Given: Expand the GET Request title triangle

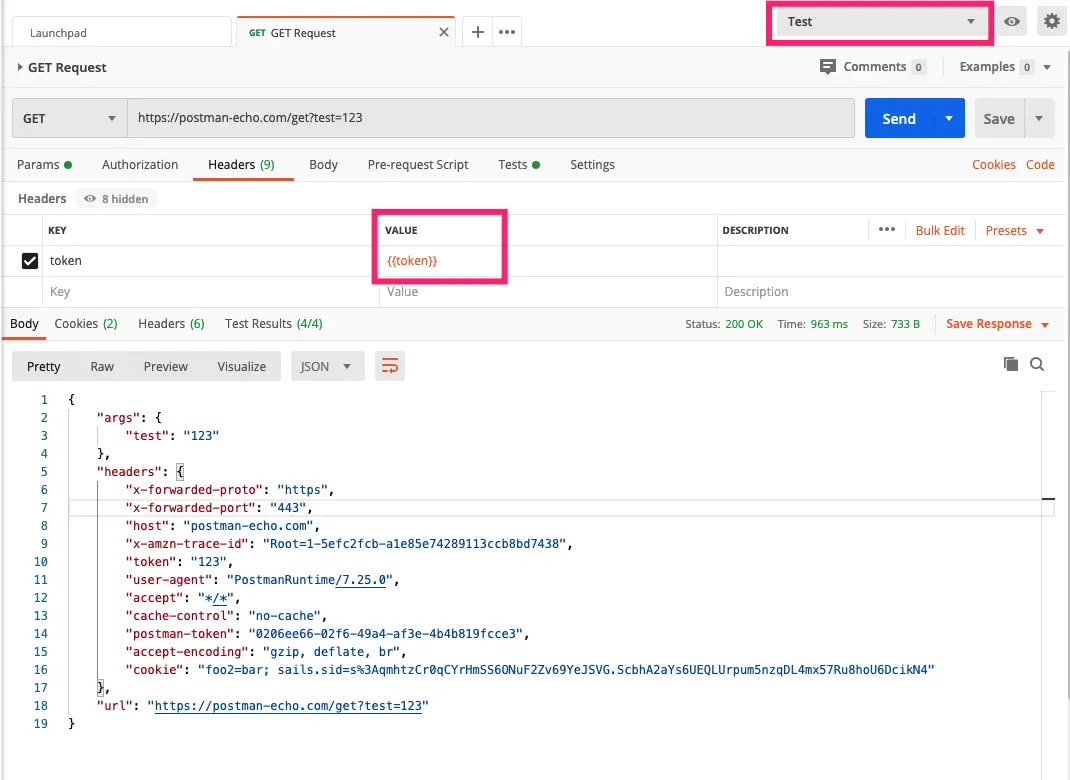Looking at the screenshot, I should pyautogui.click(x=20, y=67).
